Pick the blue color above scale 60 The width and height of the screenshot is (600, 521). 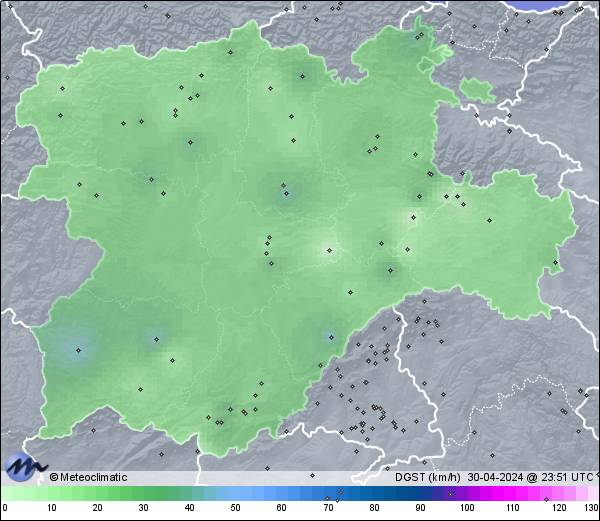[282, 493]
